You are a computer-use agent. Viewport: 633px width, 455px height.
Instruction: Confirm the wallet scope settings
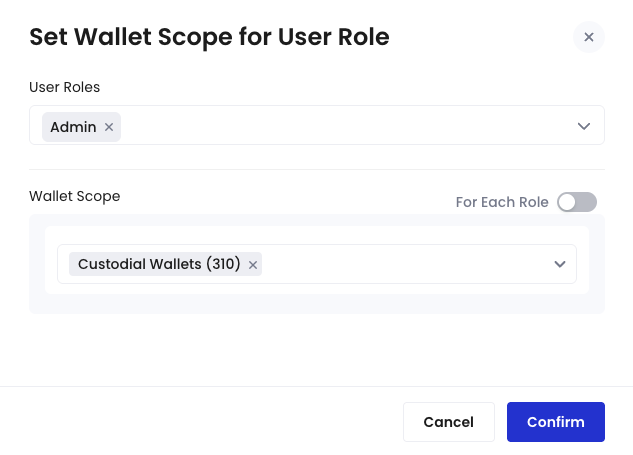555,422
